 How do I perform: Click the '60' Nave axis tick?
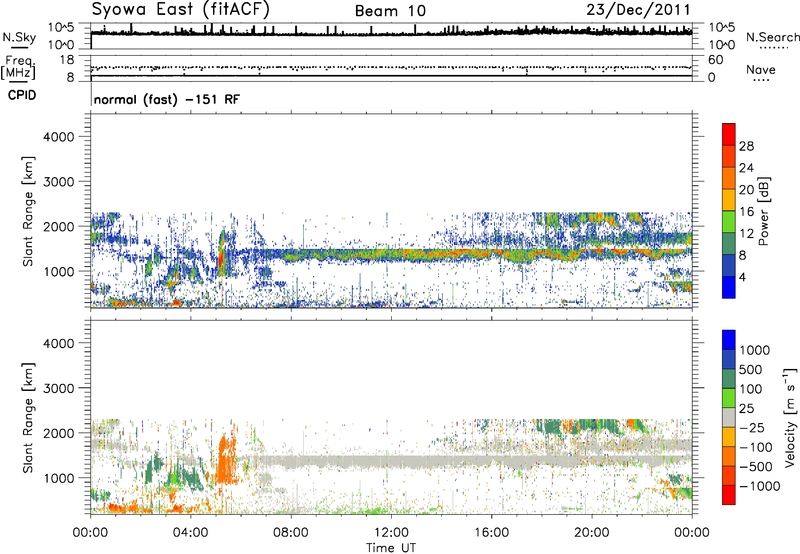(715, 60)
